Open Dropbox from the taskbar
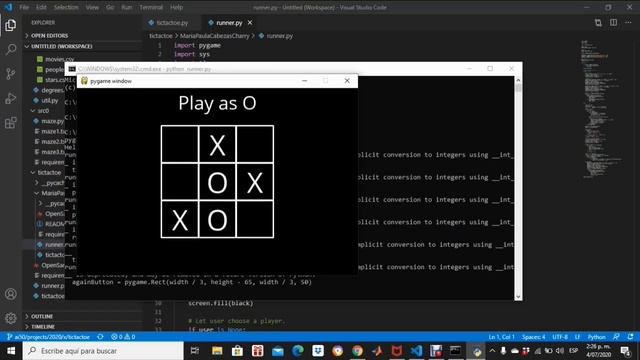640x360 pixels. click(318, 351)
